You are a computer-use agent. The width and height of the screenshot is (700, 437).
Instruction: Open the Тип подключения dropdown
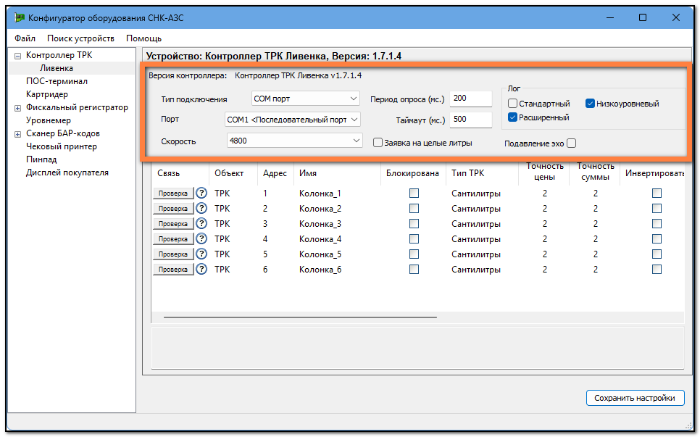click(305, 99)
